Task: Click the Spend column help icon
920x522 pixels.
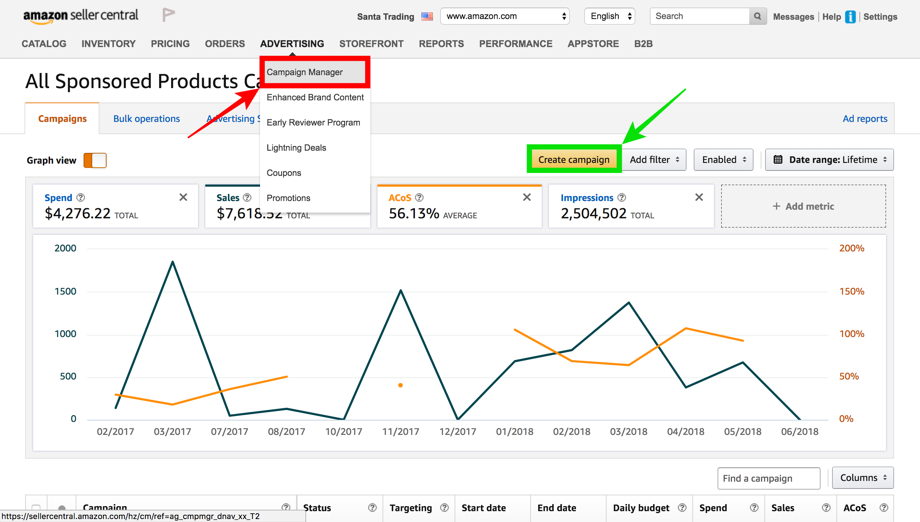Action: coord(754,507)
